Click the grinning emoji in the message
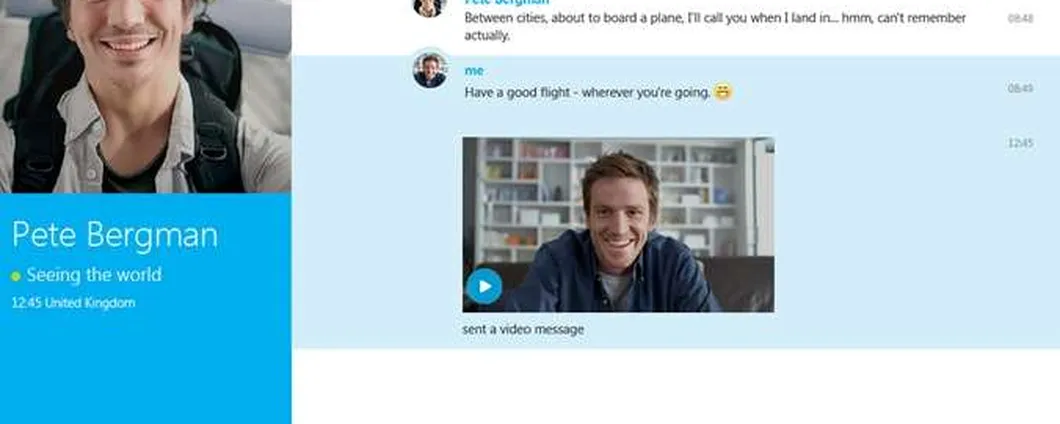 pos(723,92)
